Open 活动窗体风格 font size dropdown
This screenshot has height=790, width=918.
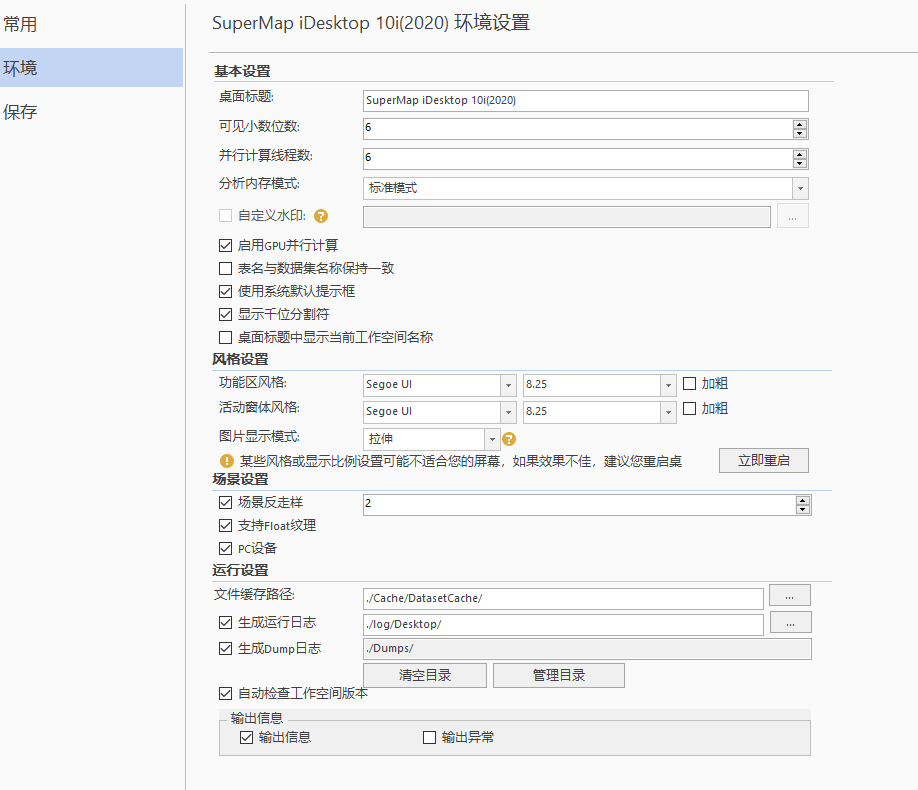(x=668, y=412)
